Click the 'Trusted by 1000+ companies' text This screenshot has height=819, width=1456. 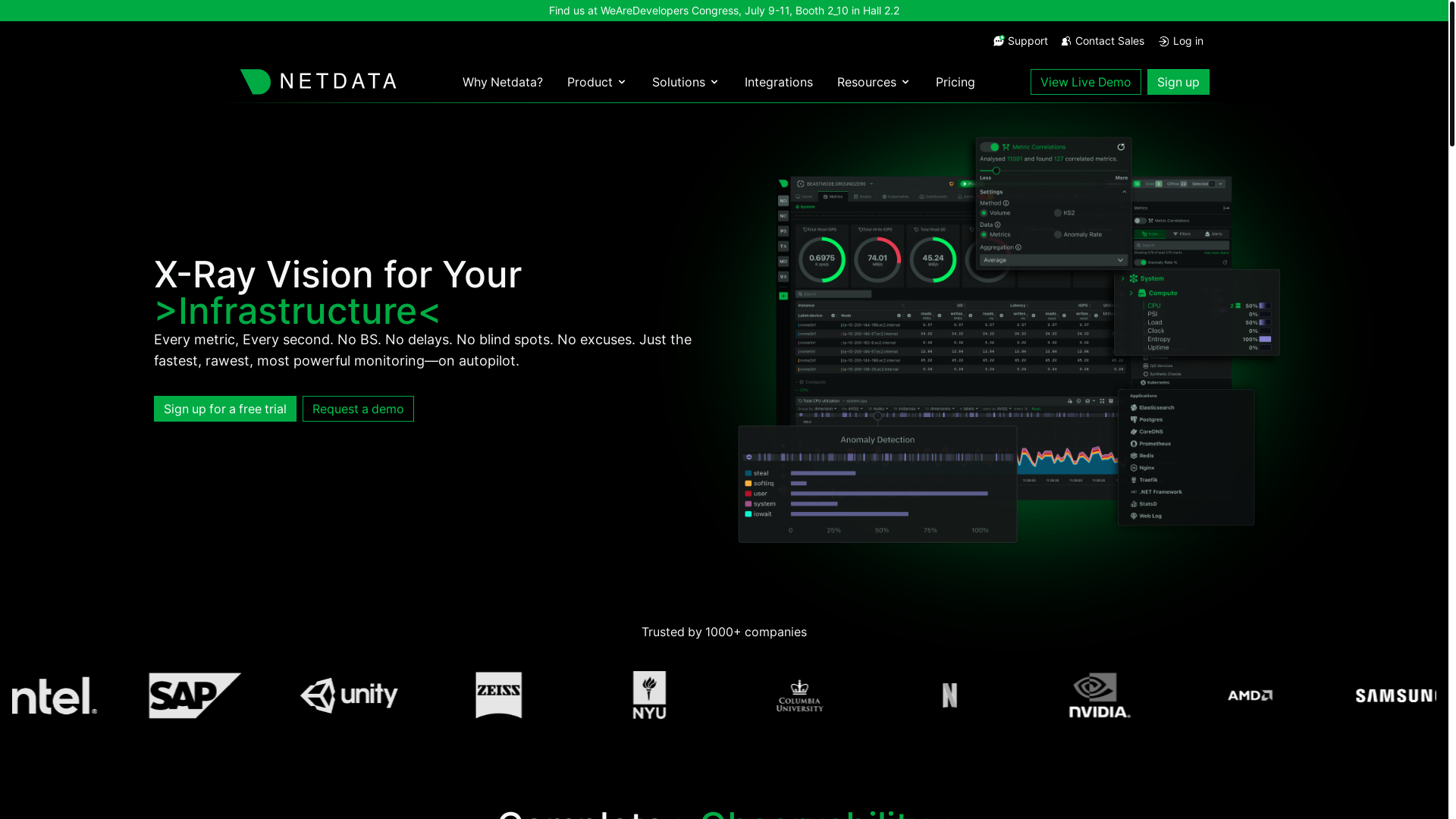[724, 632]
